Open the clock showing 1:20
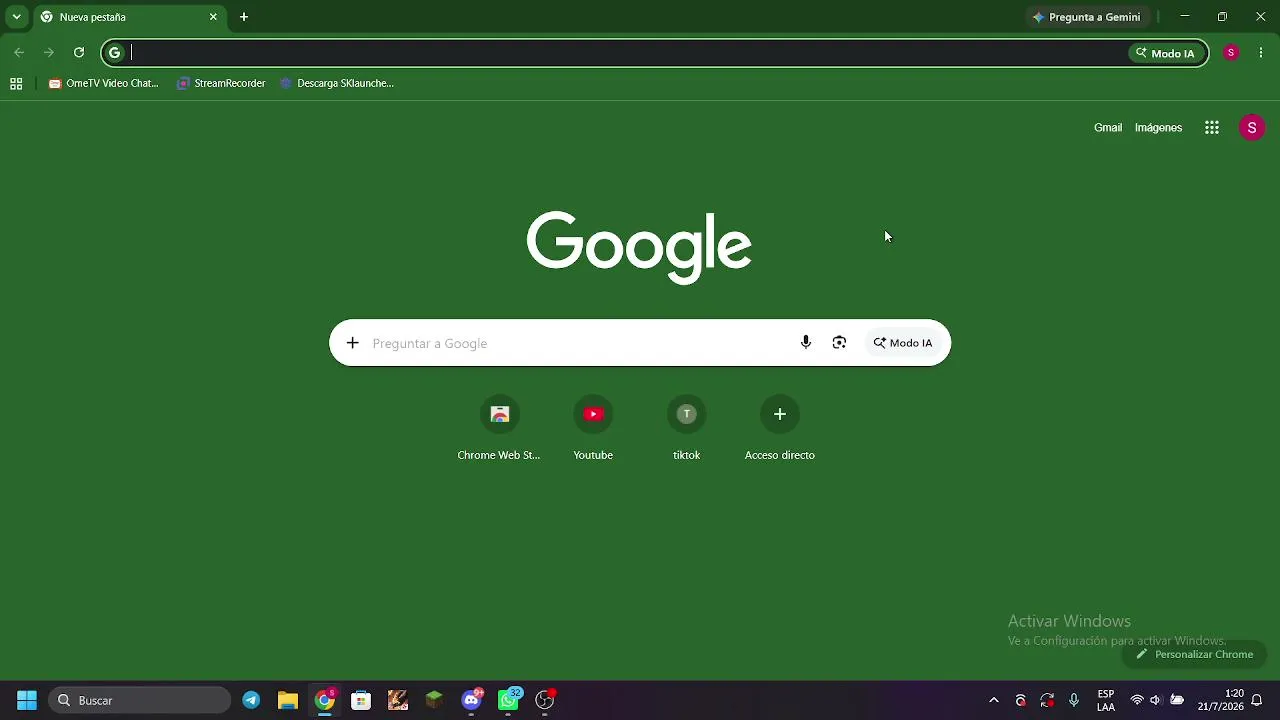The height and width of the screenshot is (720, 1280). click(x=1221, y=701)
